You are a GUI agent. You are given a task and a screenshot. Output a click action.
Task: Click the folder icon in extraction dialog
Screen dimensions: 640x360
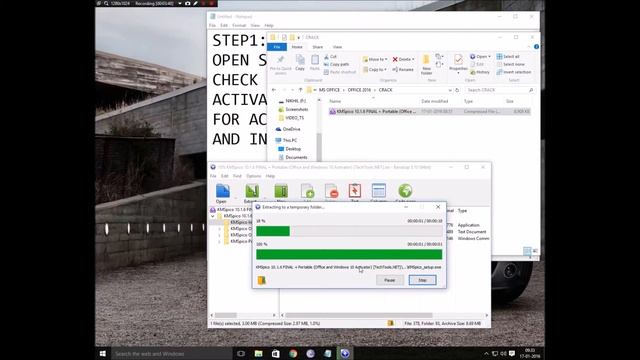pyautogui.click(x=262, y=280)
